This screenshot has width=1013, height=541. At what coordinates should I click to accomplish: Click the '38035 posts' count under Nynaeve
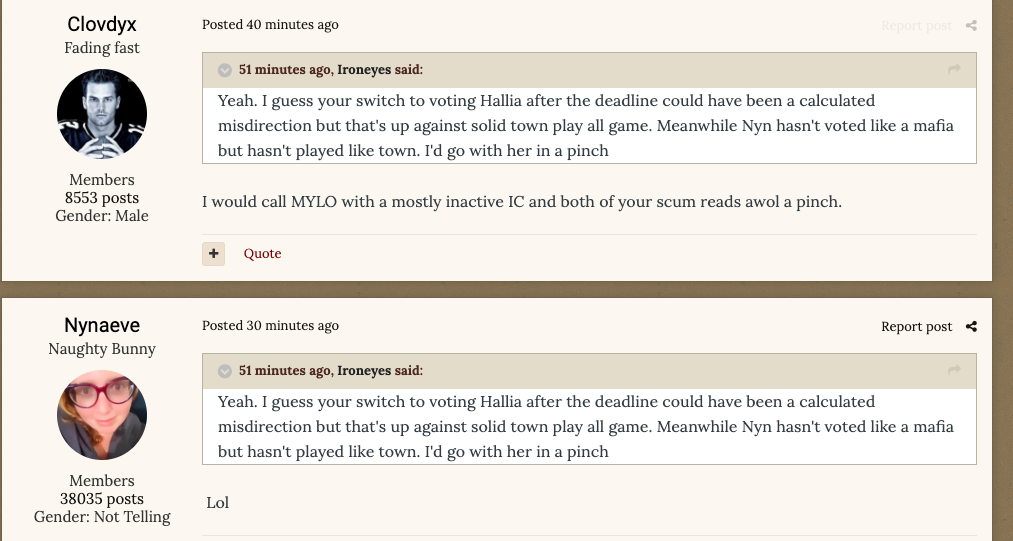click(x=102, y=498)
